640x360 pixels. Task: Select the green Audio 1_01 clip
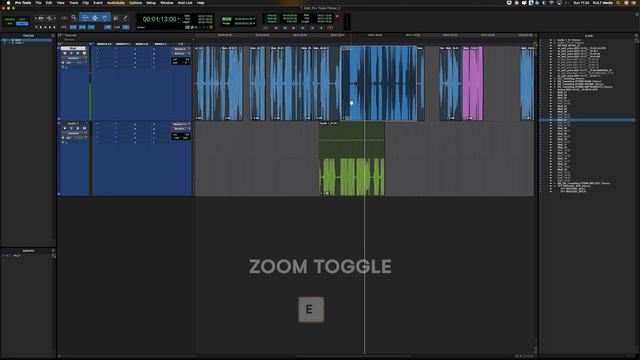[x=351, y=158]
